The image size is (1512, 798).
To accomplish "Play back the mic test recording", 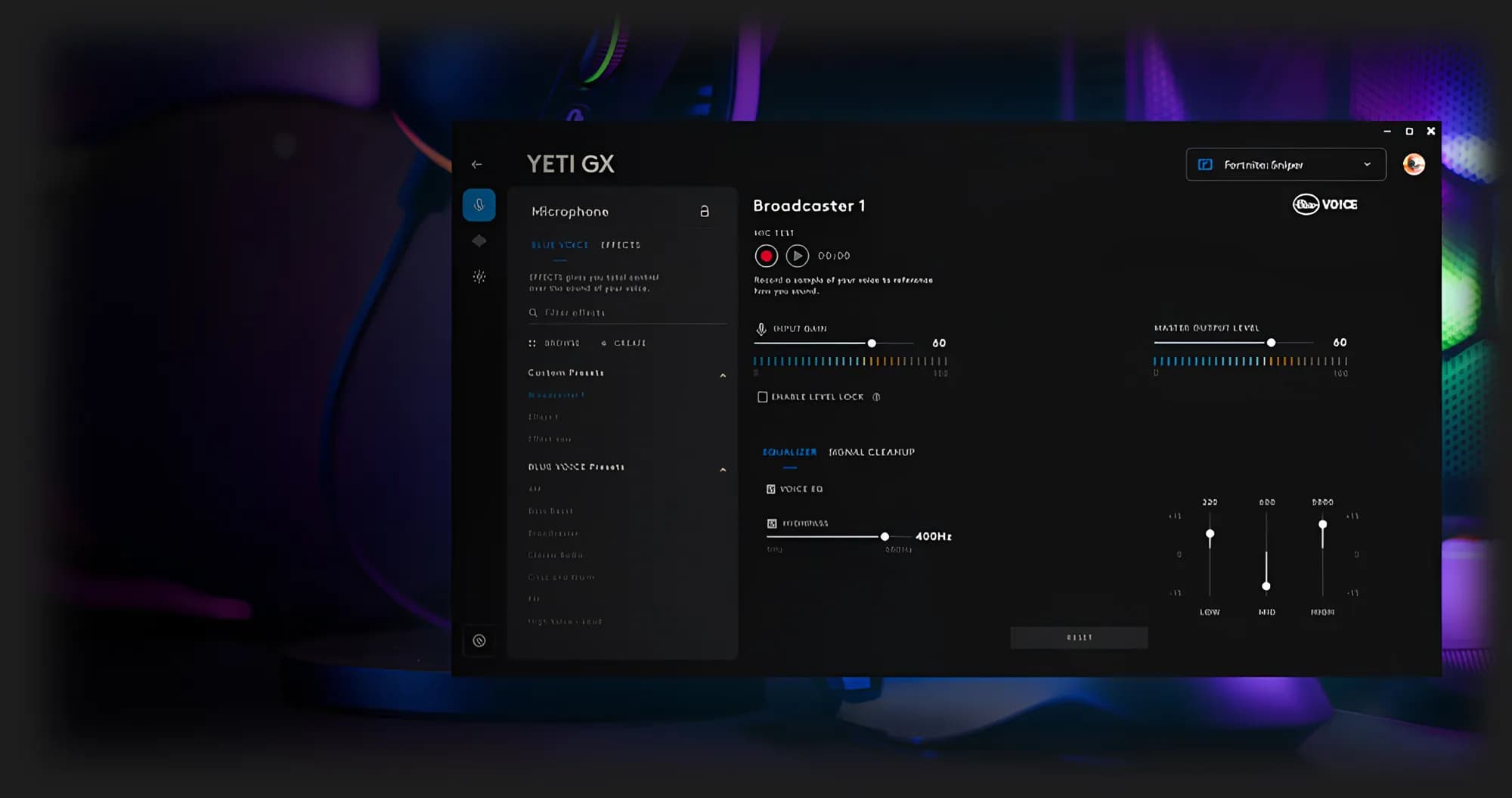I will [x=797, y=256].
